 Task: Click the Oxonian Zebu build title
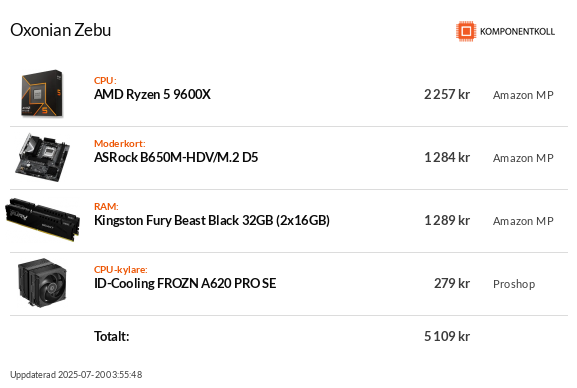click(60, 30)
